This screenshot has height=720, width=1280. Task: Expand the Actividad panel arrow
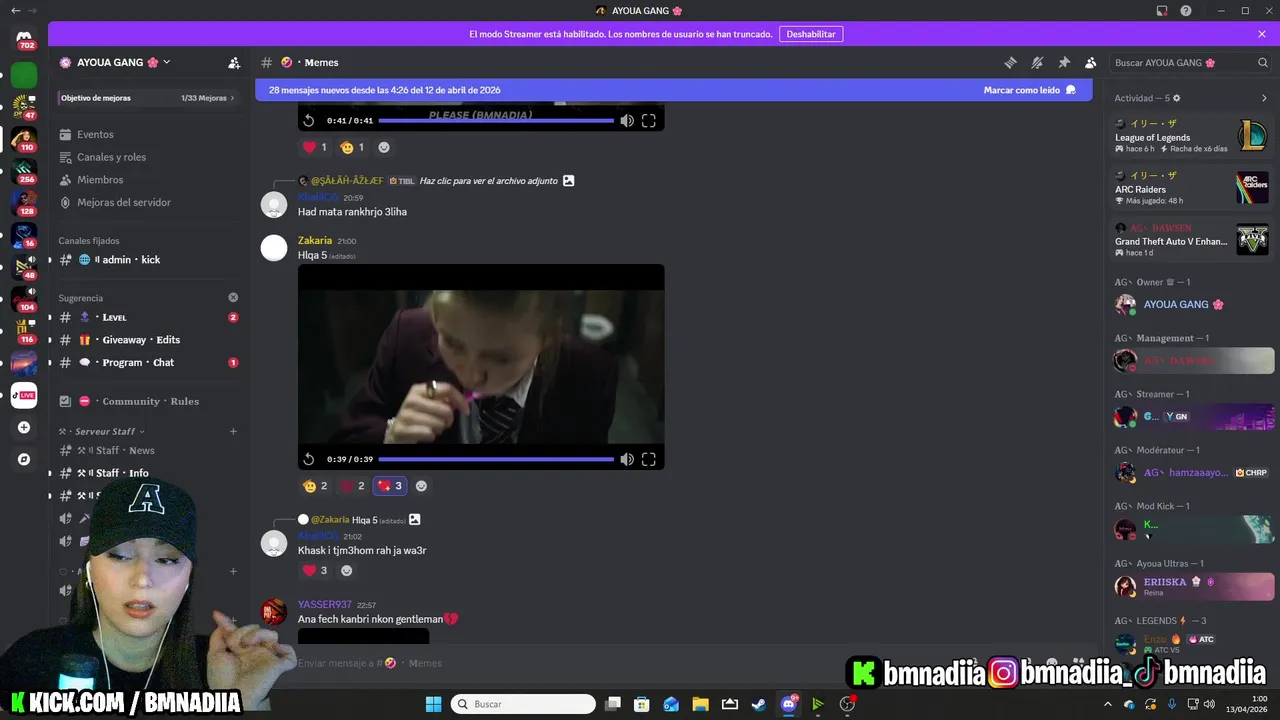click(x=1264, y=98)
